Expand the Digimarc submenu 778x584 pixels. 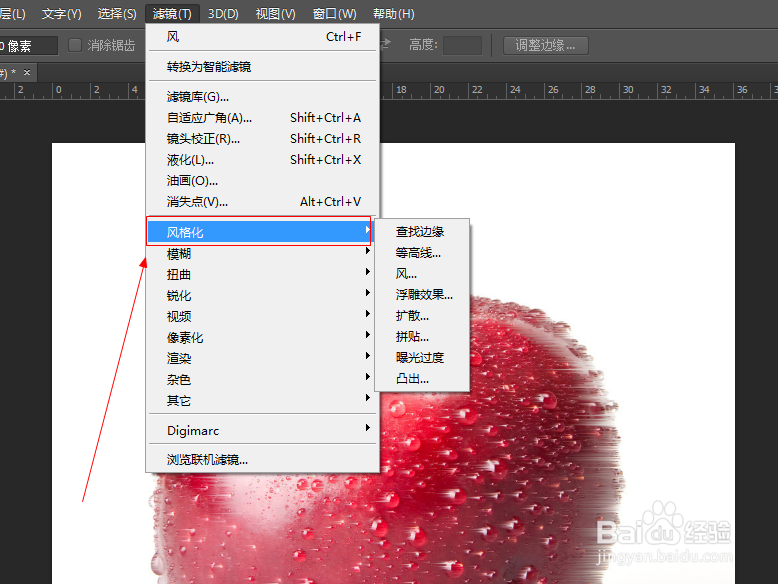(x=262, y=430)
